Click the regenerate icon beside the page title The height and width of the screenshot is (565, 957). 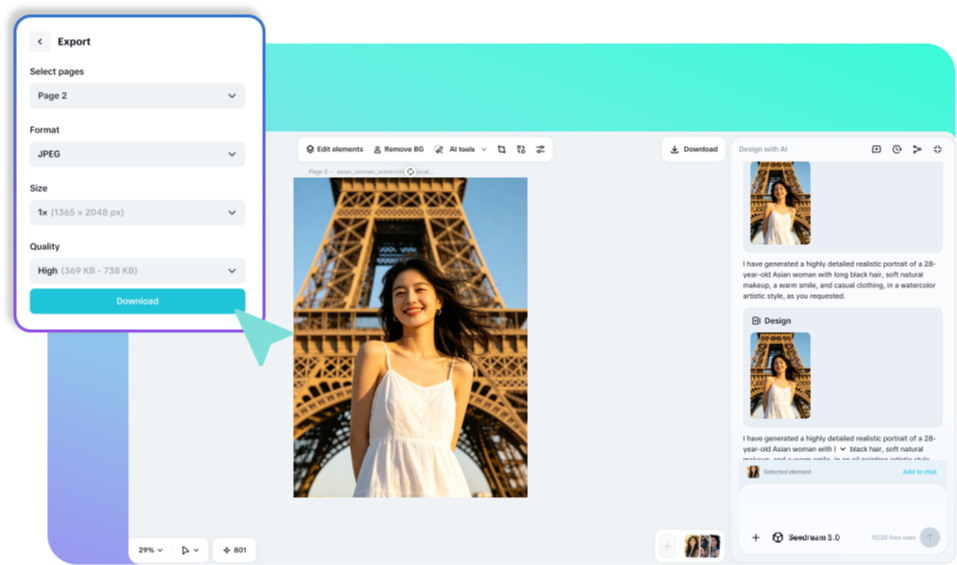click(x=410, y=171)
